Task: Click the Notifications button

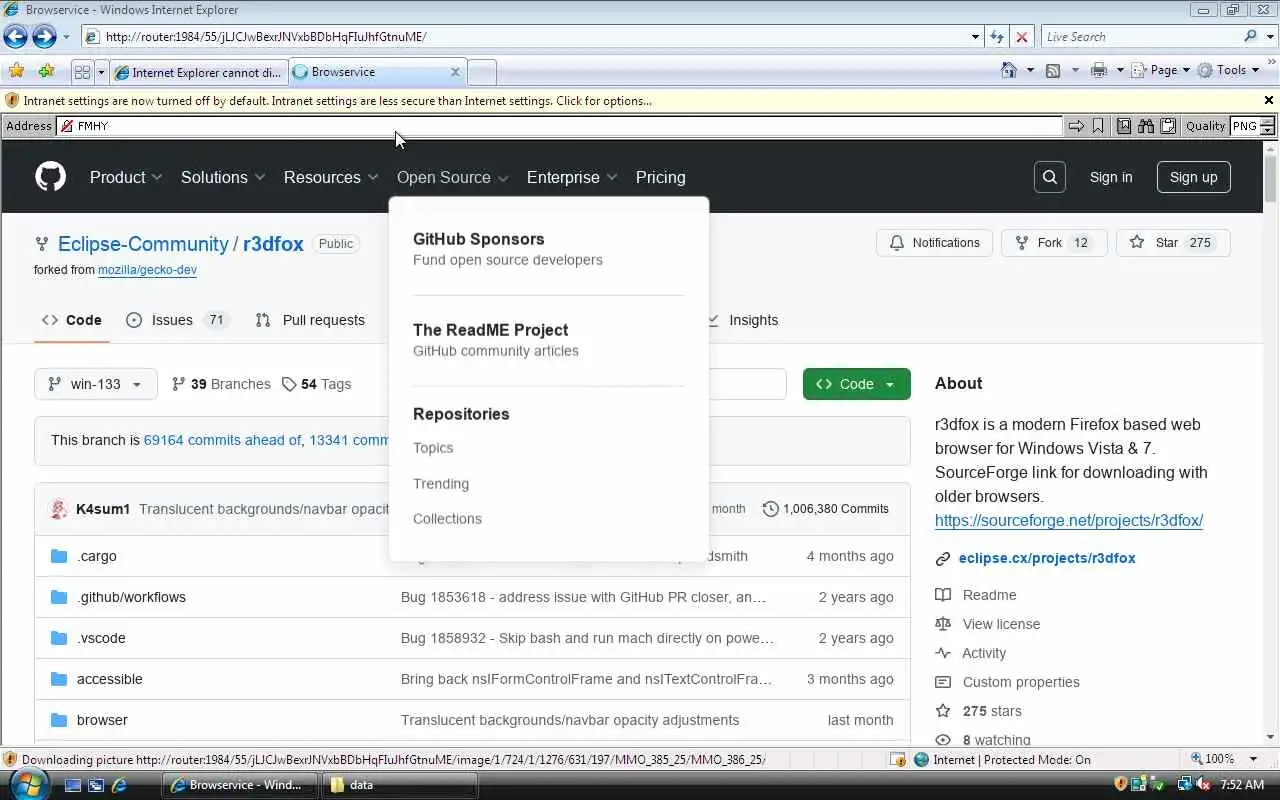Action: [935, 243]
